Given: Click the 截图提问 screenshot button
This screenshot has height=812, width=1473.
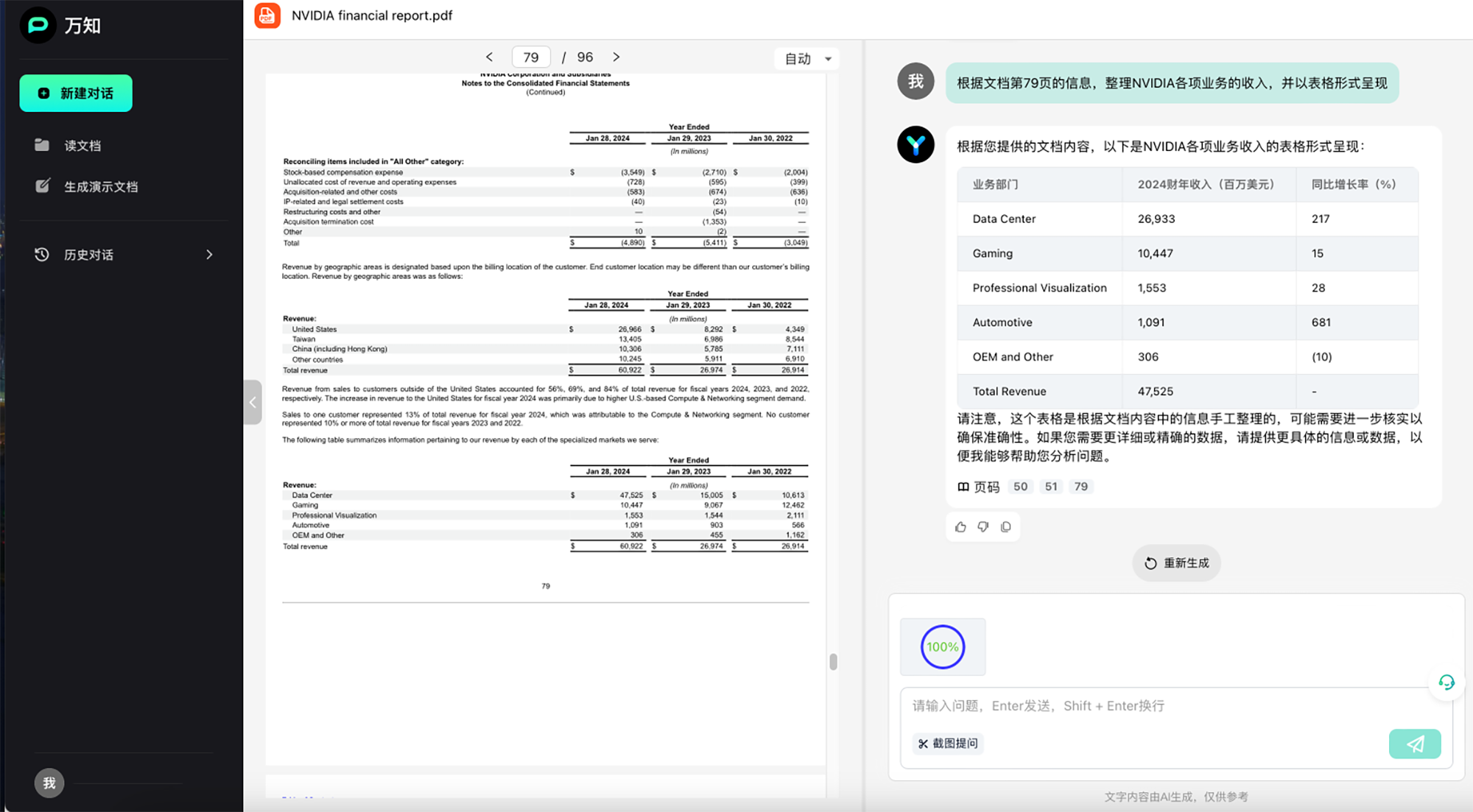Looking at the screenshot, I should [948, 744].
